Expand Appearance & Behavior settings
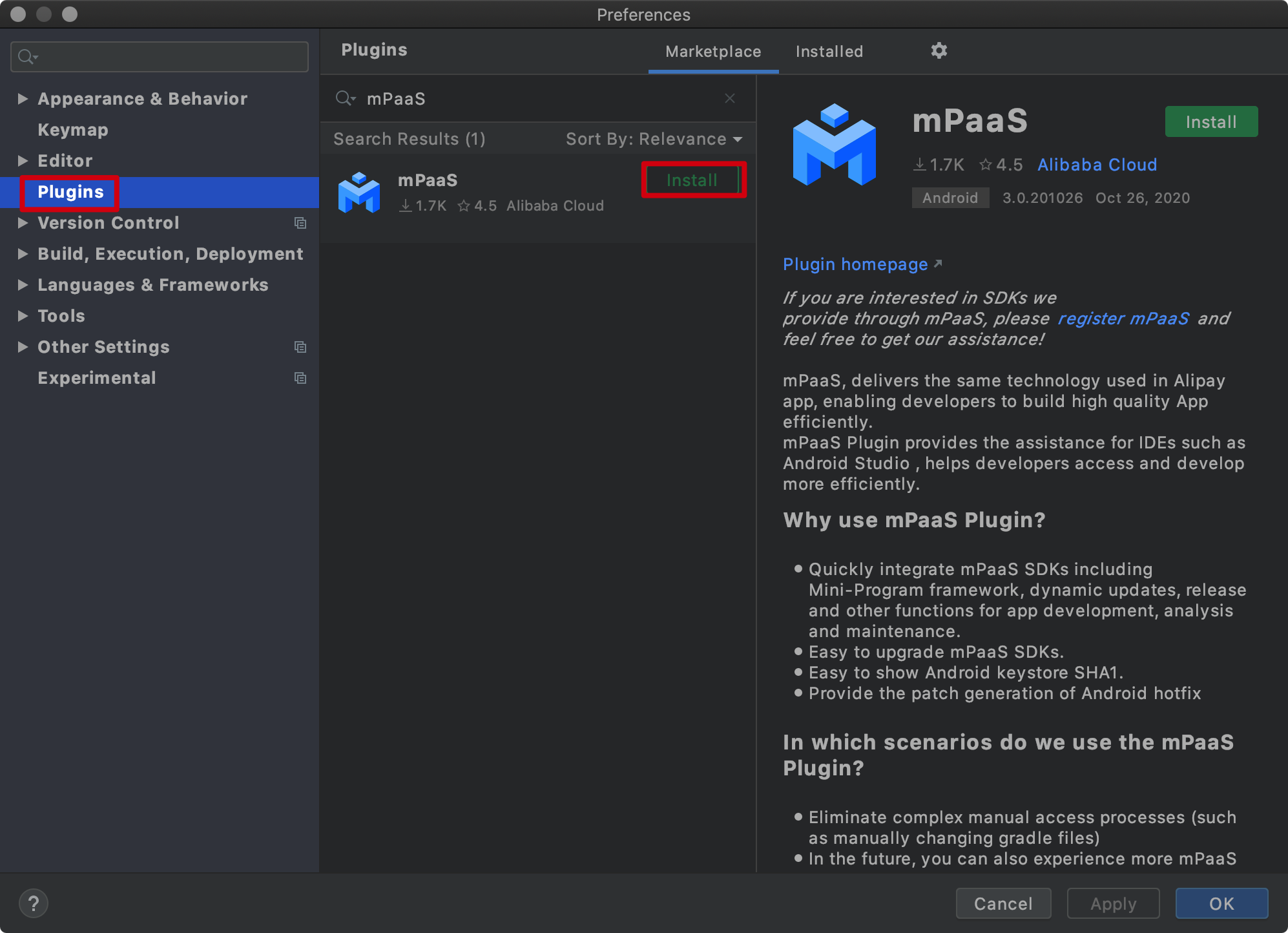1288x933 pixels. pyautogui.click(x=23, y=99)
